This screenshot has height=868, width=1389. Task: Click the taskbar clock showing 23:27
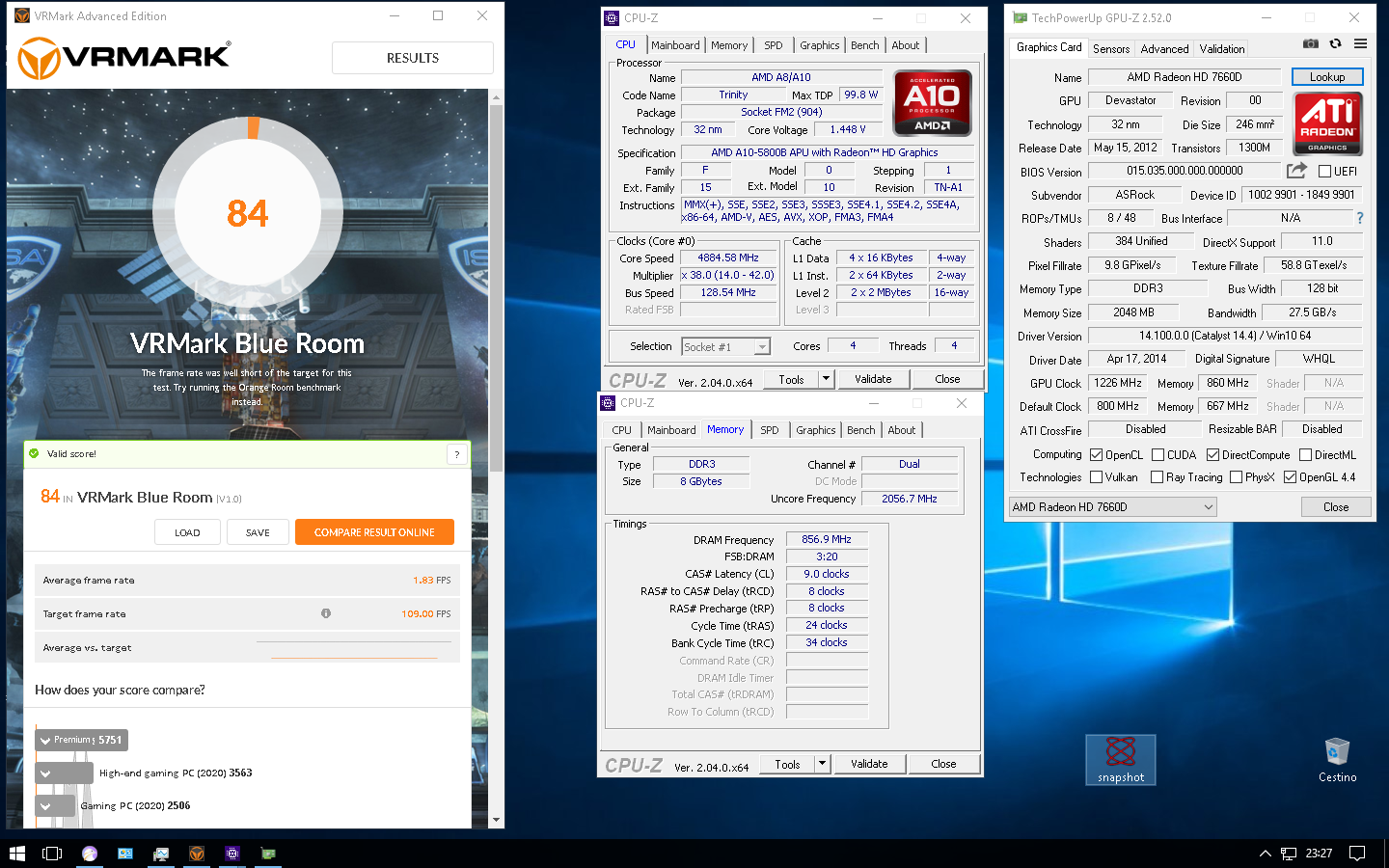tap(1319, 854)
